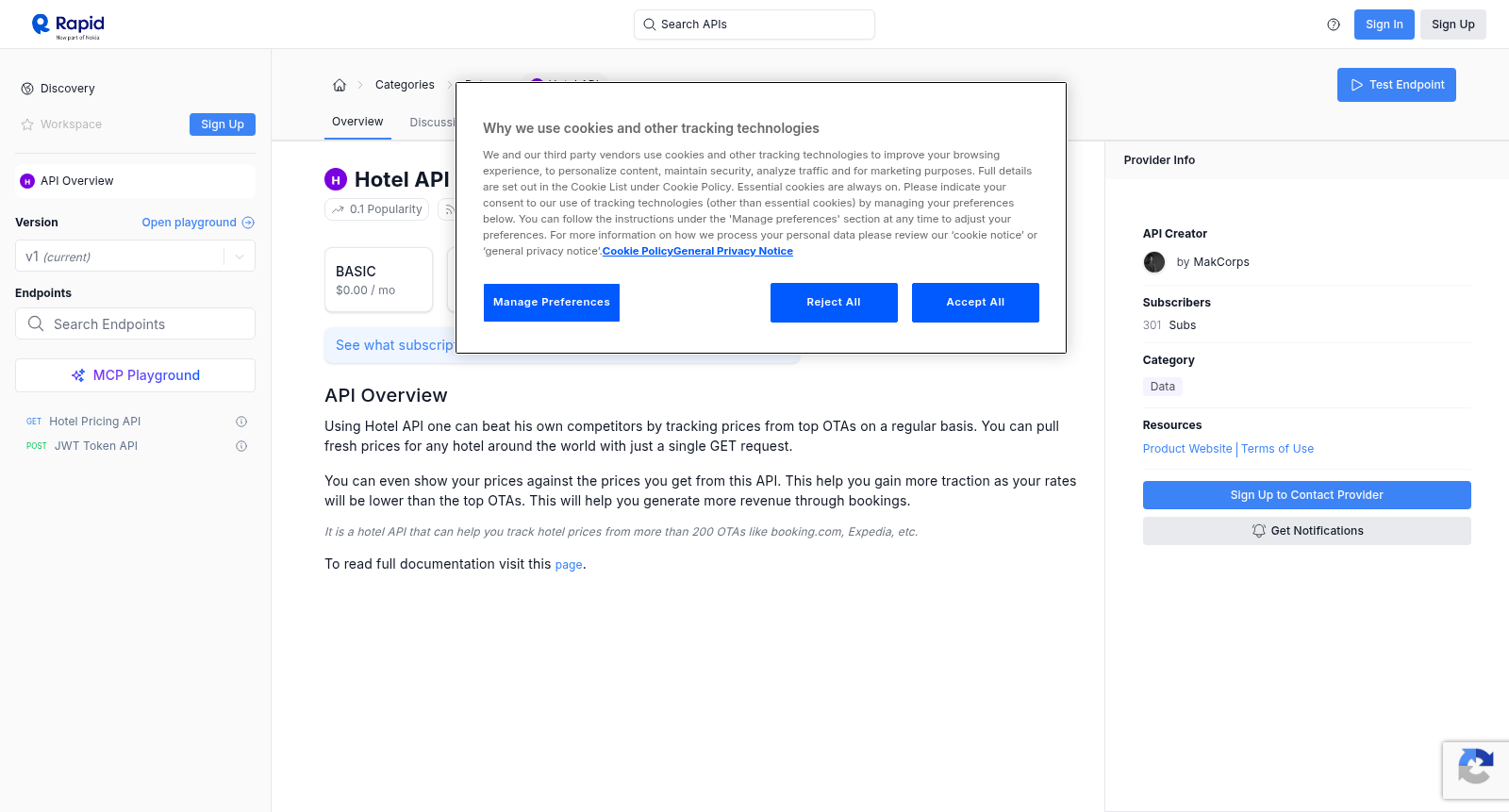Click Manage Preferences in cookie dialog
Screen dimensions: 1509x812
[x=552, y=303]
